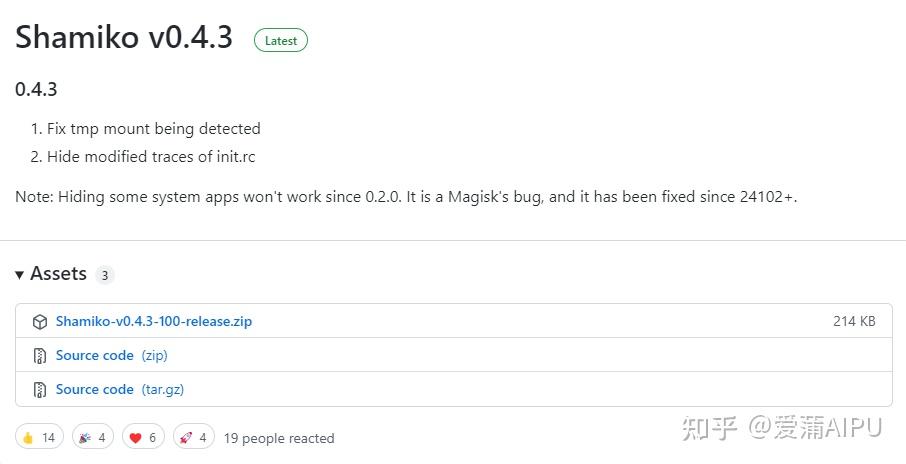Download Source code (zip) link
Image resolution: width=906 pixels, height=464 pixels.
95,356
